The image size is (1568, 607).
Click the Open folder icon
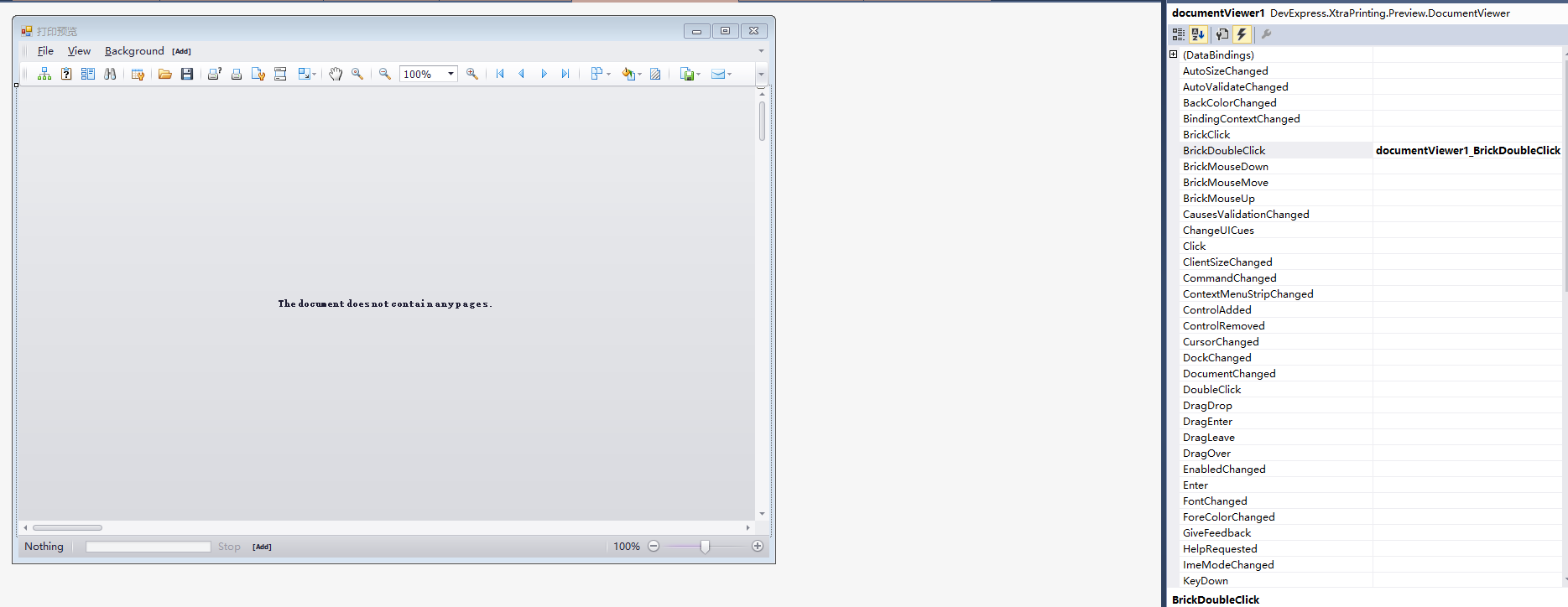click(x=165, y=74)
